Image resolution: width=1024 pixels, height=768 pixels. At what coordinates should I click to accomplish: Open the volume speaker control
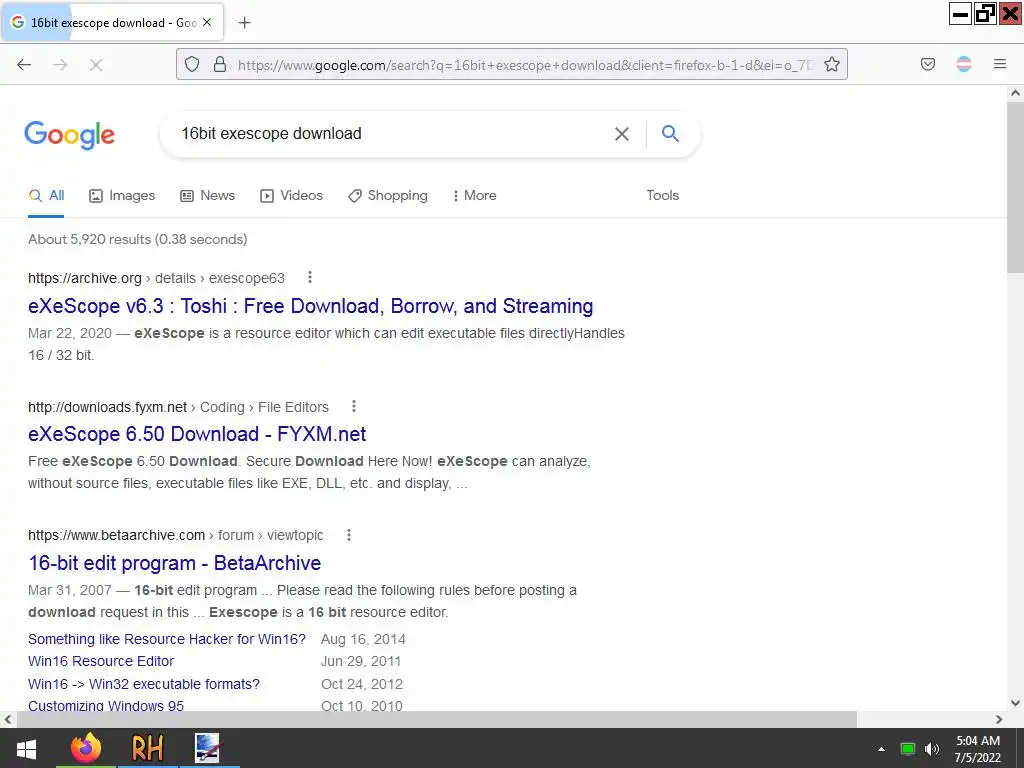[x=932, y=749]
